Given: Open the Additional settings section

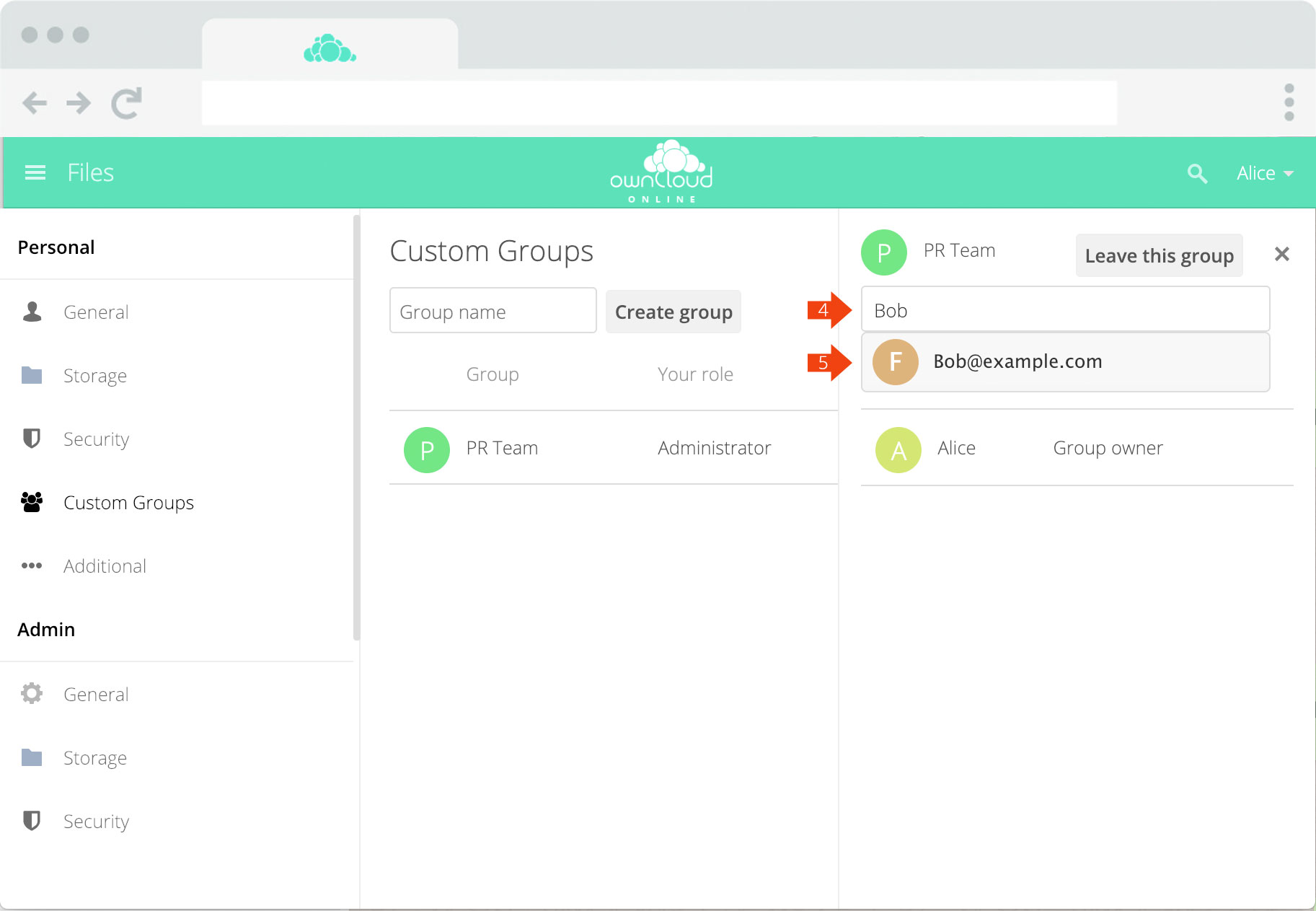Looking at the screenshot, I should pos(105,566).
